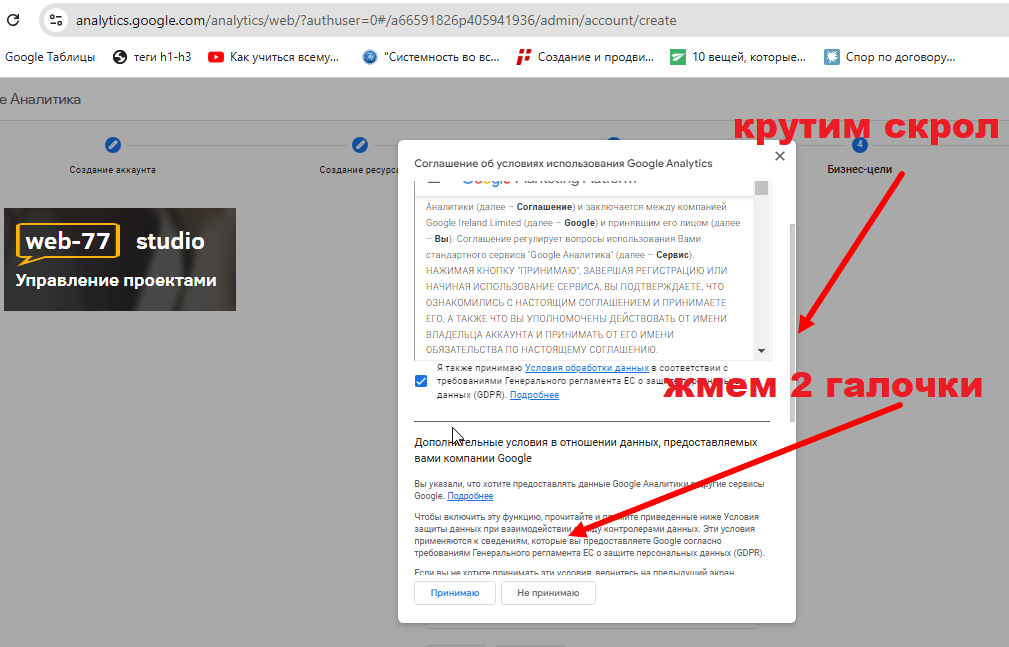Open the Условия обработки данных link
1009x647 pixels.
587,368
